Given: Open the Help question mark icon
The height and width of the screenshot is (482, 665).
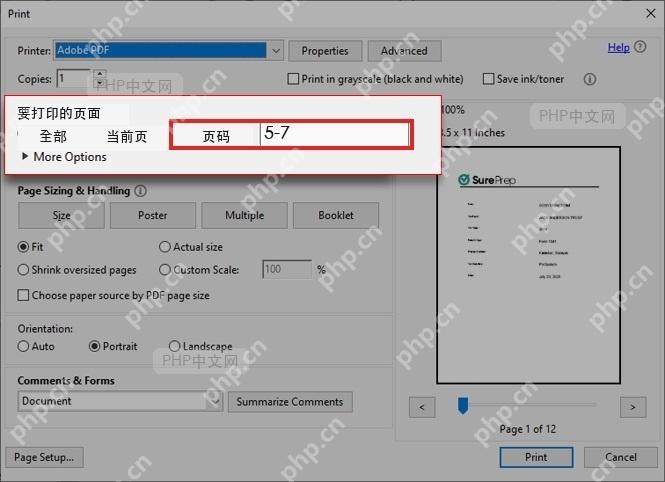Looking at the screenshot, I should [640, 47].
